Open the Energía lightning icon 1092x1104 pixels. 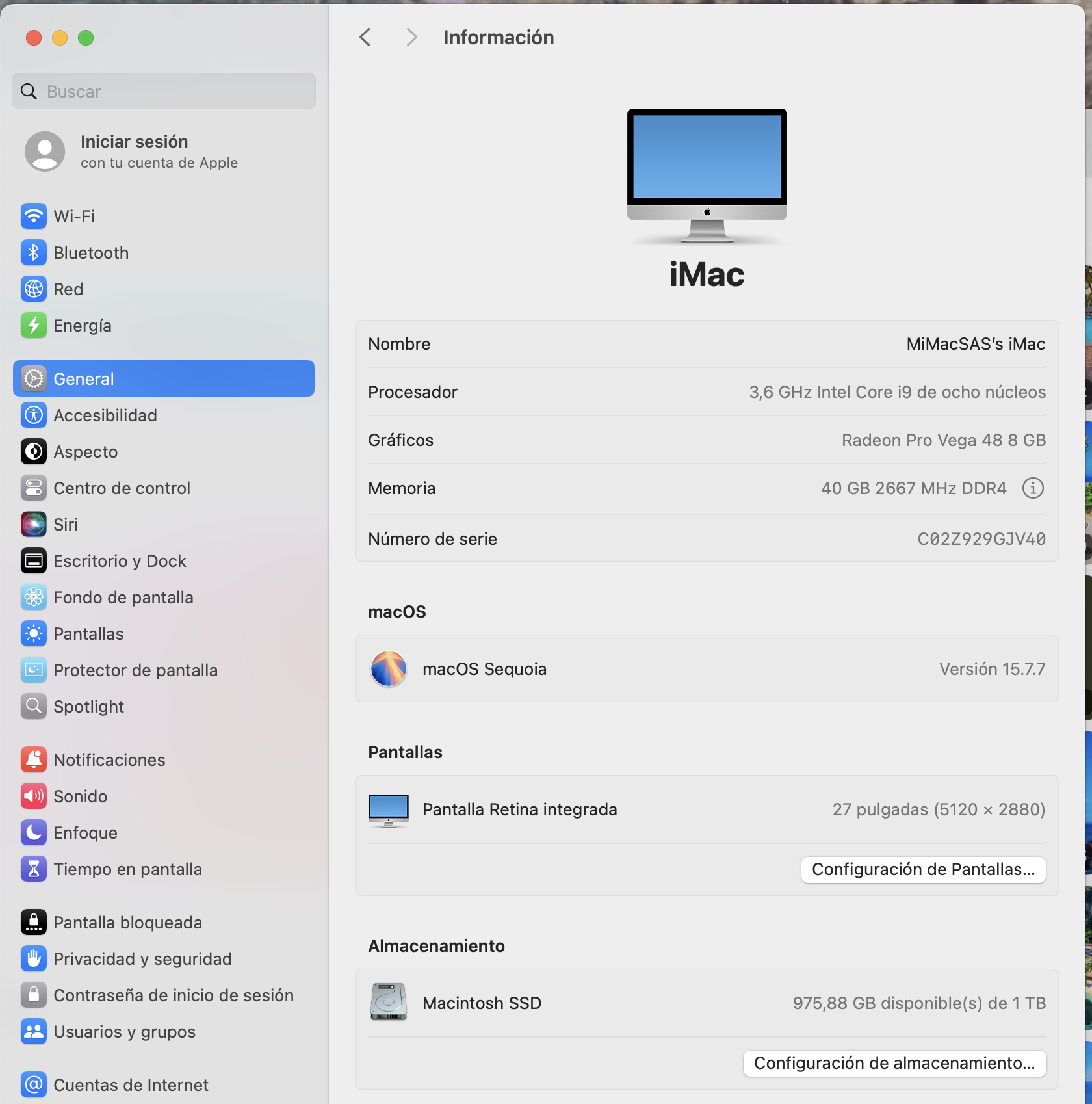[34, 326]
